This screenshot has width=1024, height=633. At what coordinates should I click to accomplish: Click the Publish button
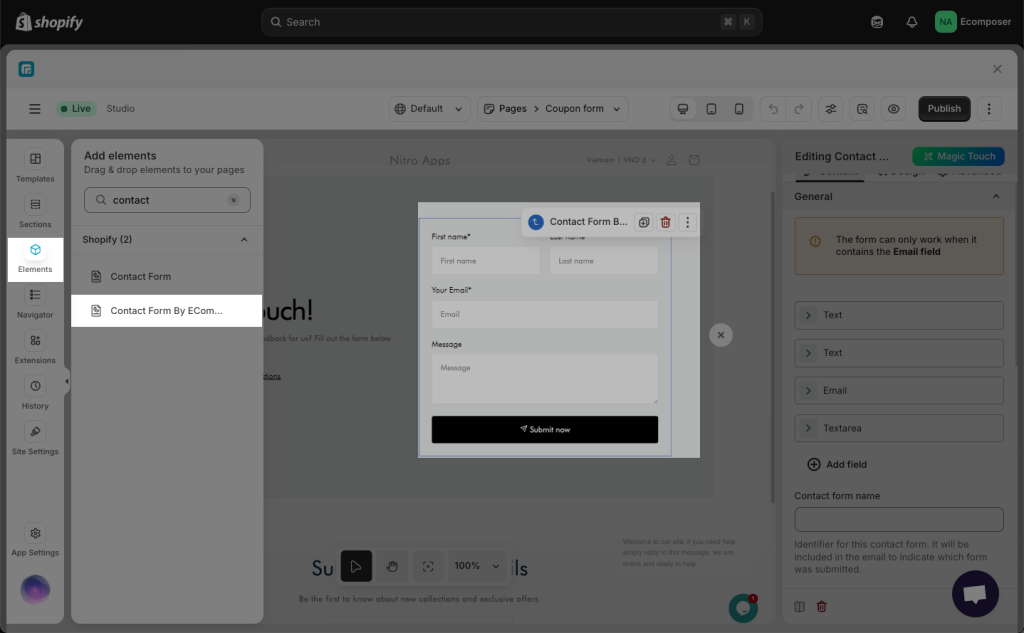(943, 109)
